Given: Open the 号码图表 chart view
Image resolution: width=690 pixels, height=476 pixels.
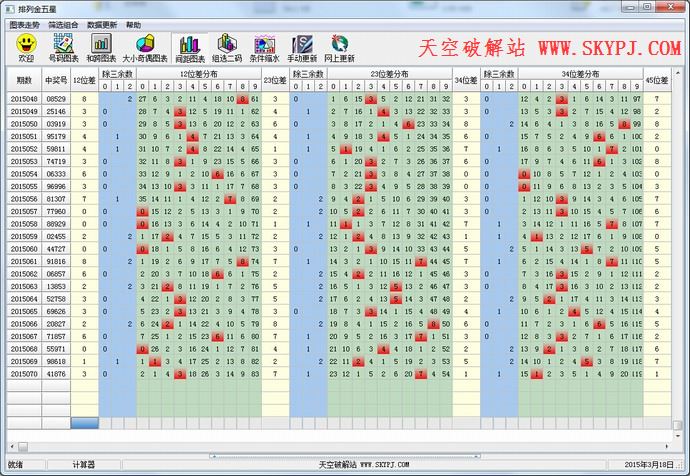Looking at the screenshot, I should click(65, 48).
